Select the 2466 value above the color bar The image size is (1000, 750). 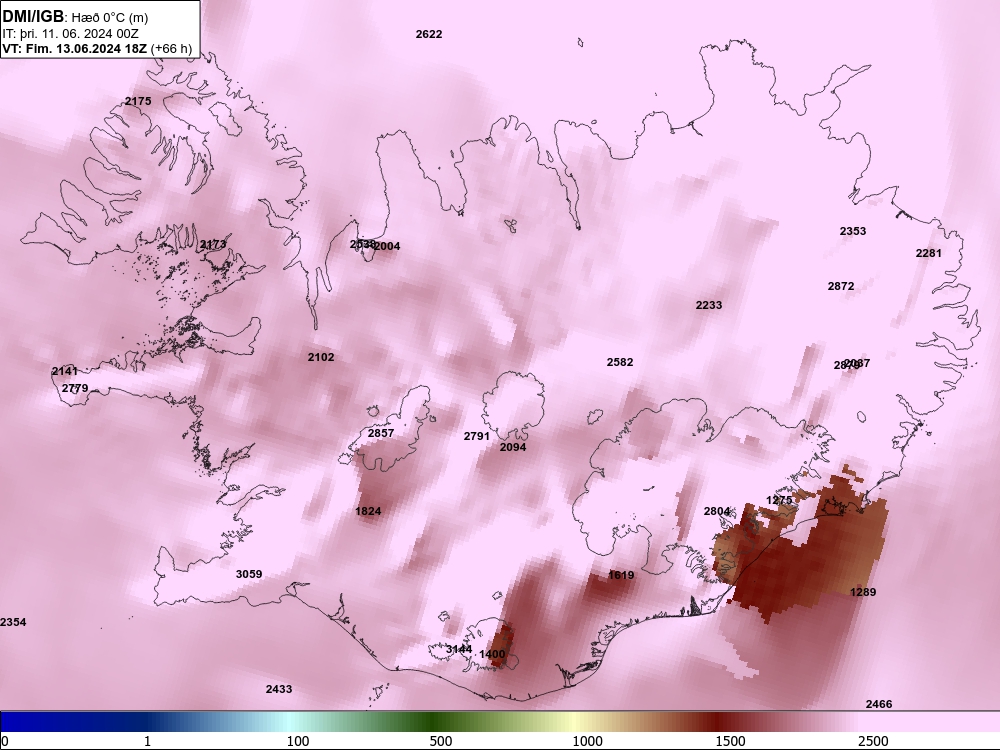pyautogui.click(x=879, y=704)
